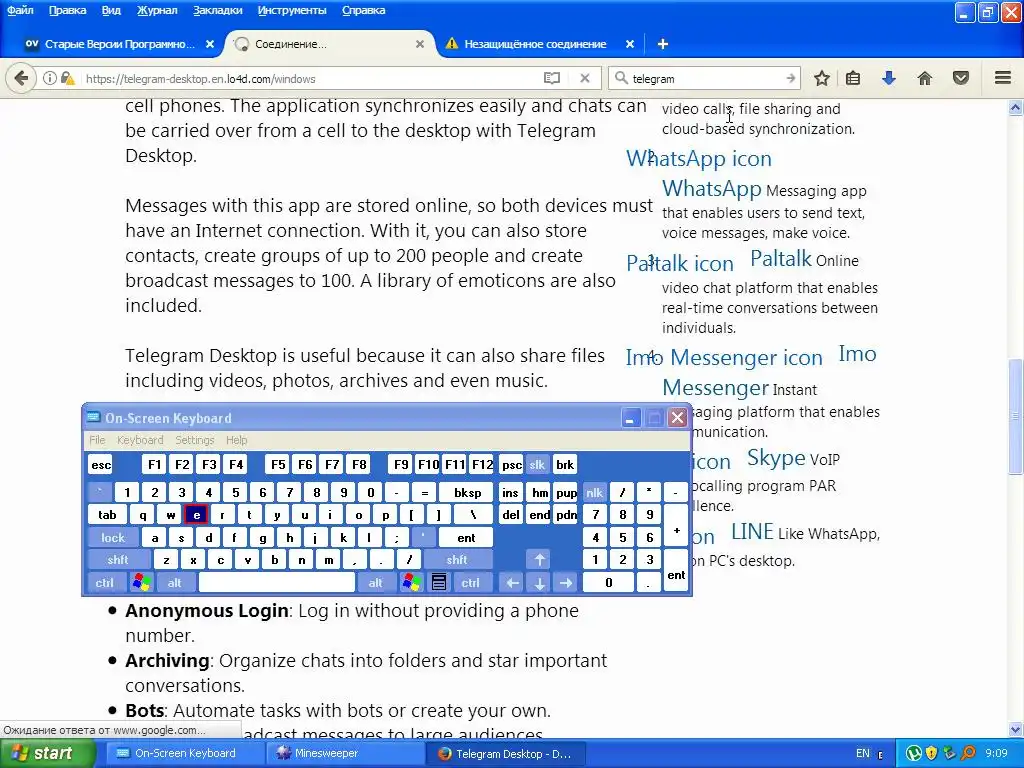Close the Соединение tab
The height and width of the screenshot is (768, 1024).
coord(420,44)
